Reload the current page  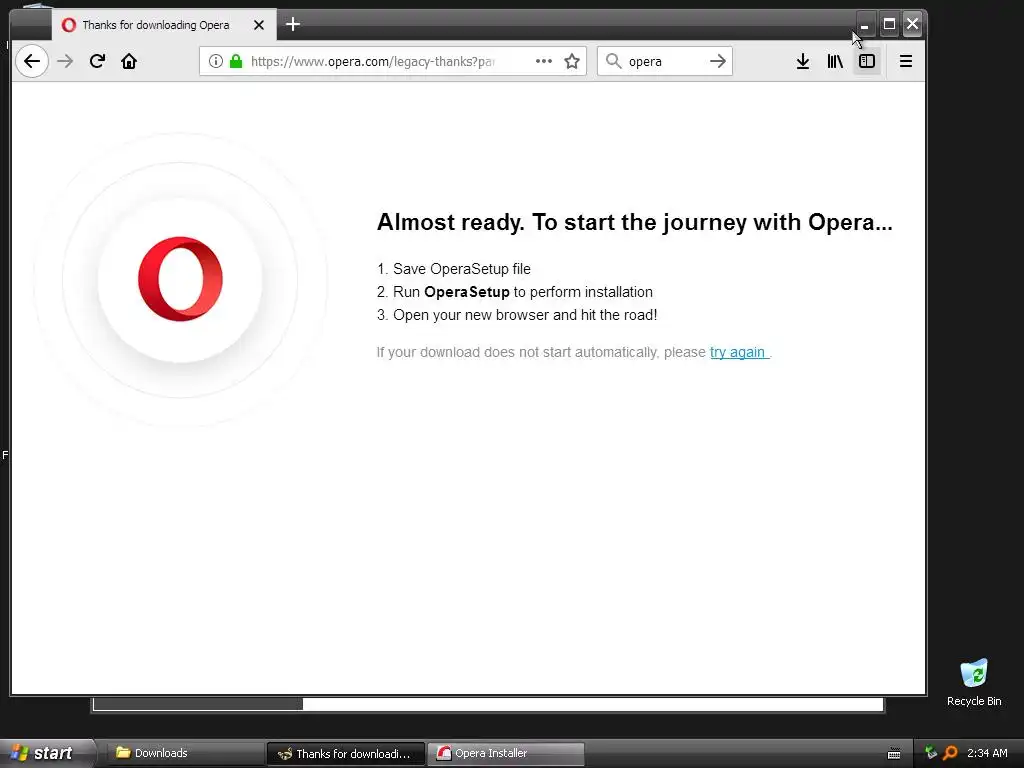pyautogui.click(x=97, y=61)
